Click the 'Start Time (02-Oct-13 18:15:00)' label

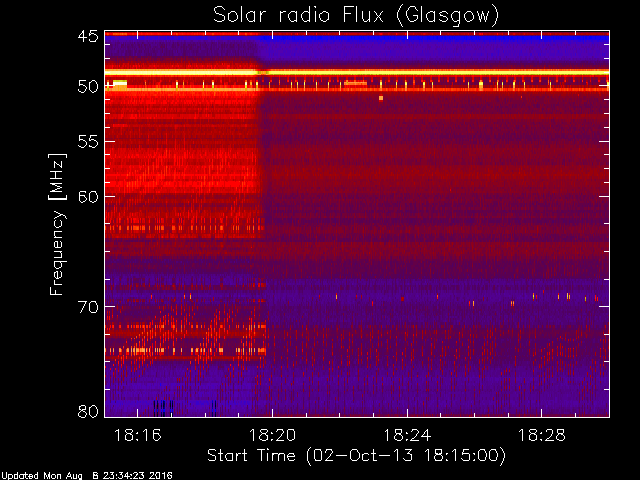click(x=356, y=456)
